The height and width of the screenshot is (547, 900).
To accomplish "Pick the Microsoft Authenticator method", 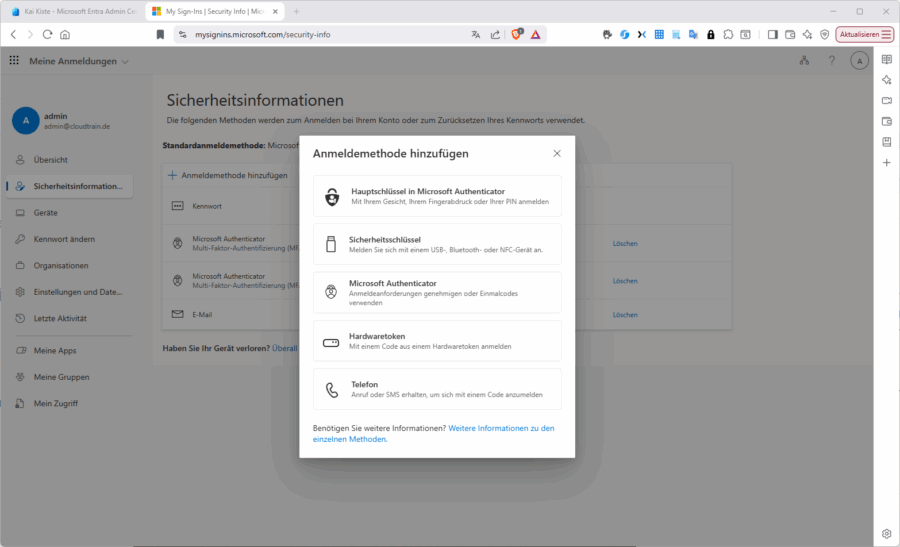I will (x=437, y=292).
